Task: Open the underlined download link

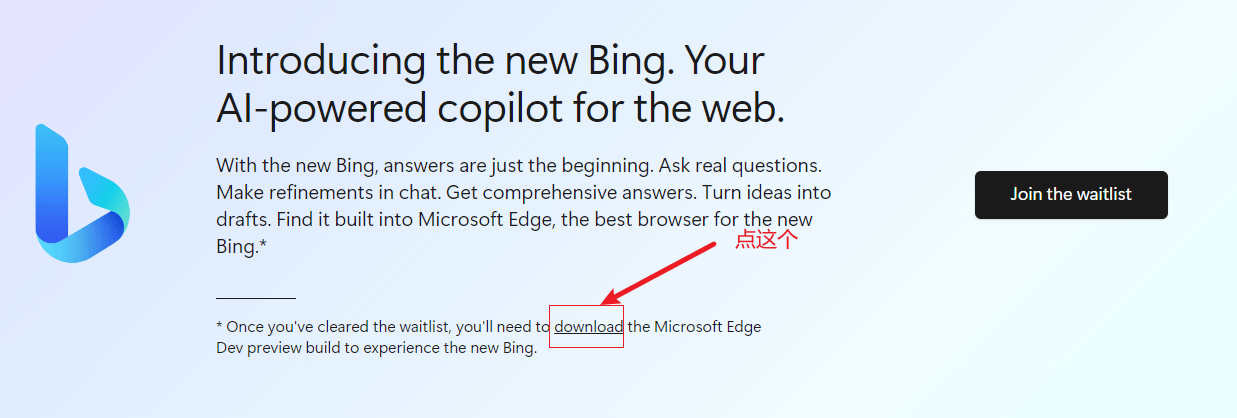Action: tap(589, 326)
